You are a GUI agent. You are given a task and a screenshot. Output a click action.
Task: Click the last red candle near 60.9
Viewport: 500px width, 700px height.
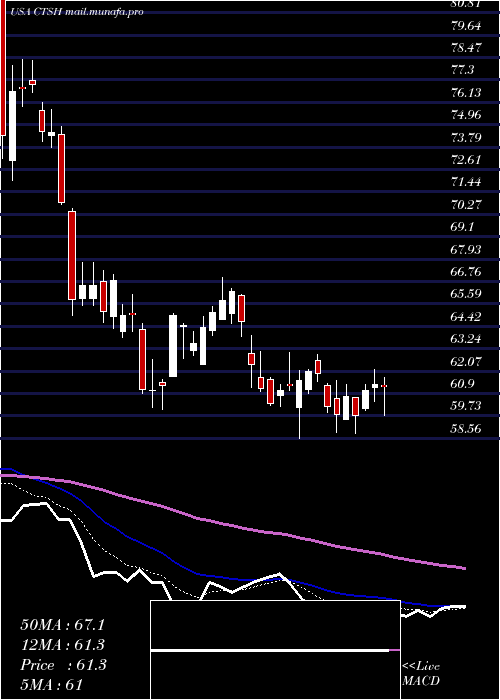[384, 386]
